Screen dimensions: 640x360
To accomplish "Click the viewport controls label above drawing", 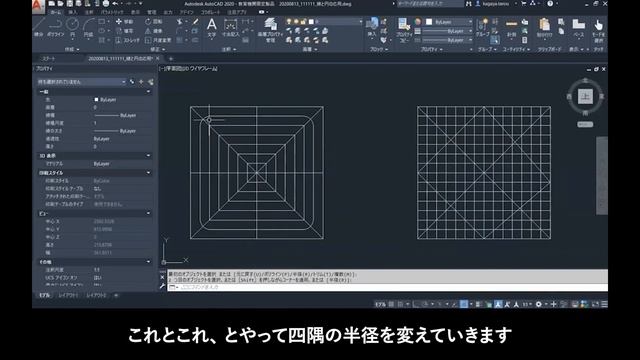I will click(x=189, y=69).
